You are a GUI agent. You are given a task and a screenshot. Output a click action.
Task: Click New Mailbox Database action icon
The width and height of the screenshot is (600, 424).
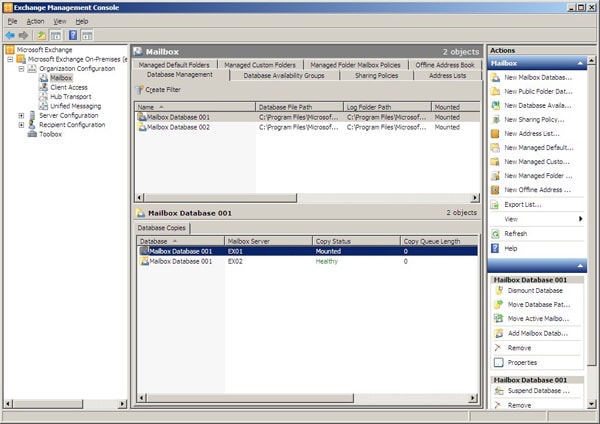[495, 78]
